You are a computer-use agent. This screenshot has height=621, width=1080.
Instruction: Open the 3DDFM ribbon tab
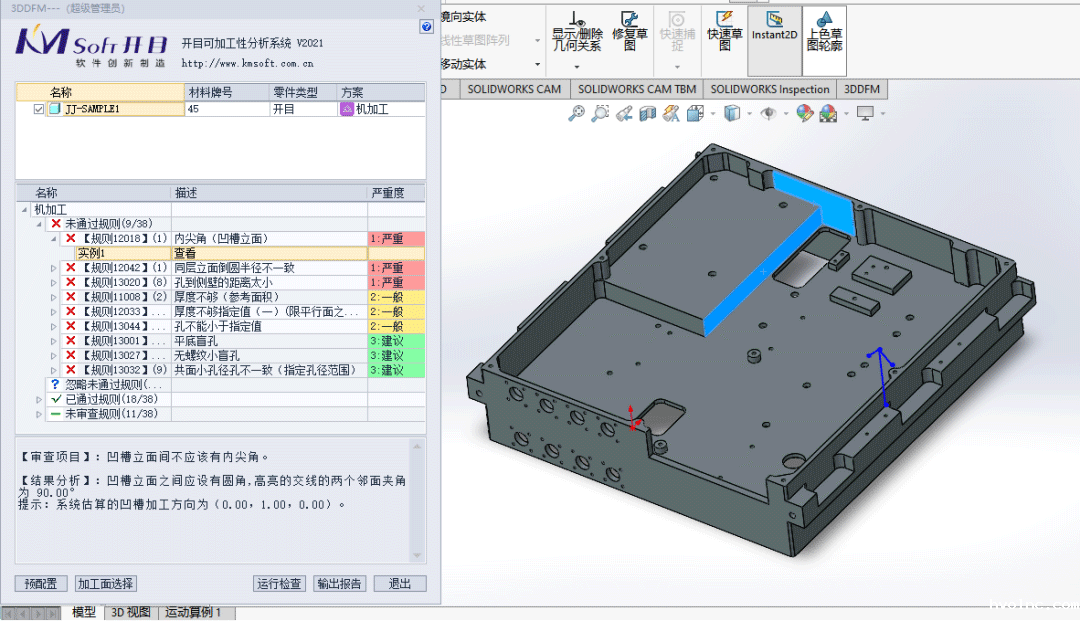861,89
